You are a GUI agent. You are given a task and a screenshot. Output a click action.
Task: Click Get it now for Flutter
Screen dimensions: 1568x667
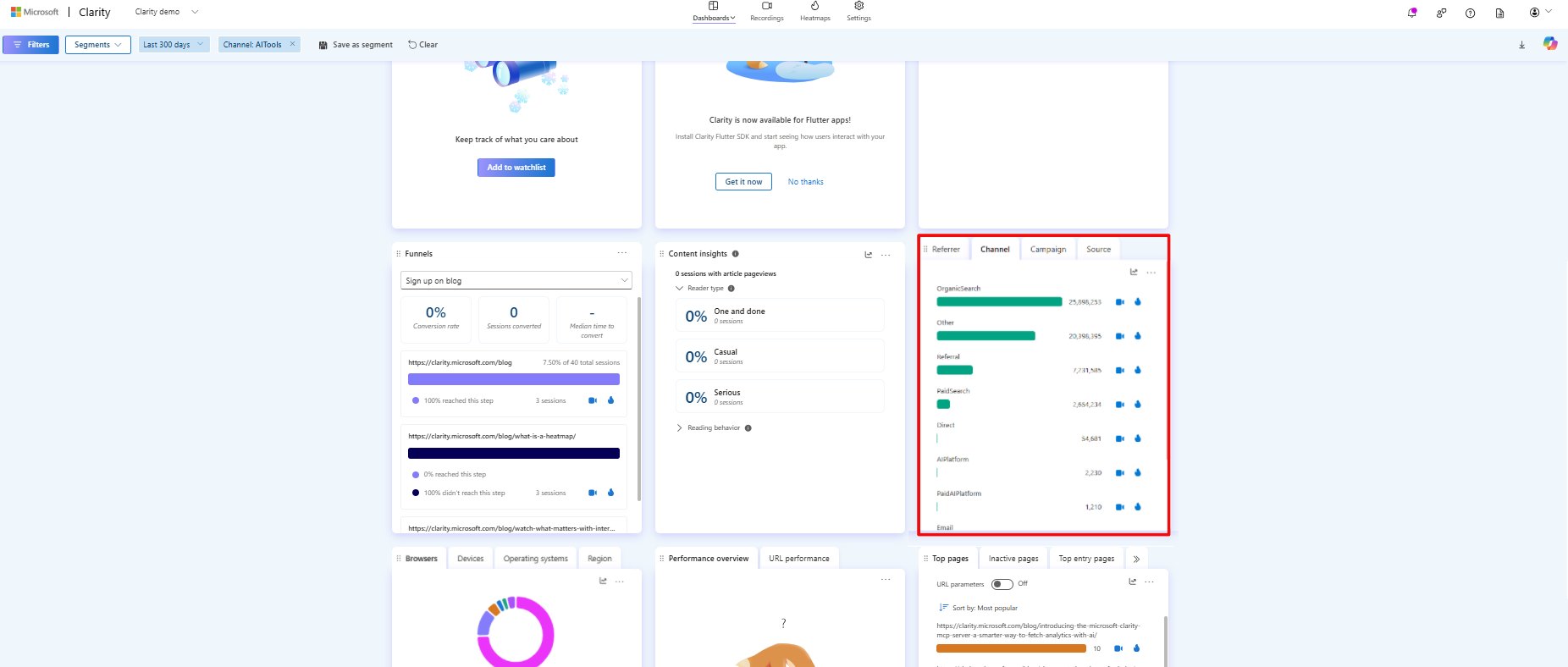click(743, 181)
